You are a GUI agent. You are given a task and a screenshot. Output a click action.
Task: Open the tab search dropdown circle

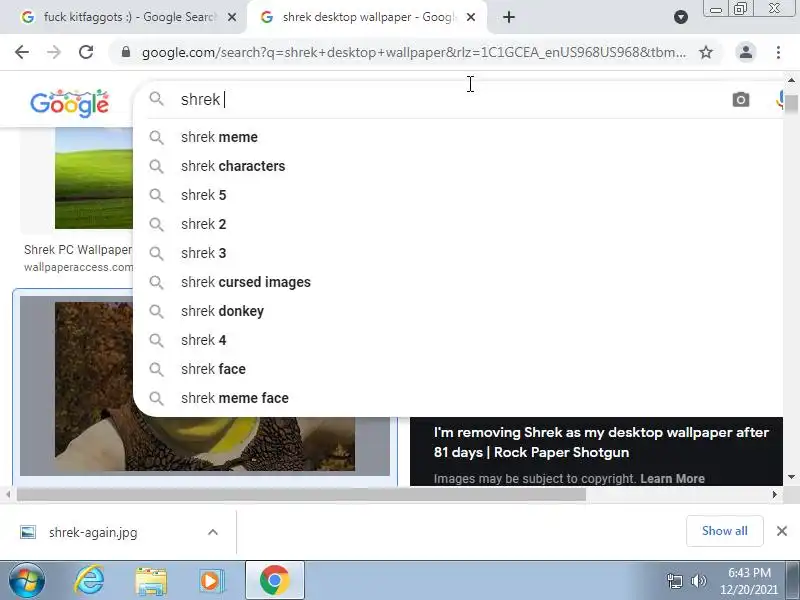[681, 17]
